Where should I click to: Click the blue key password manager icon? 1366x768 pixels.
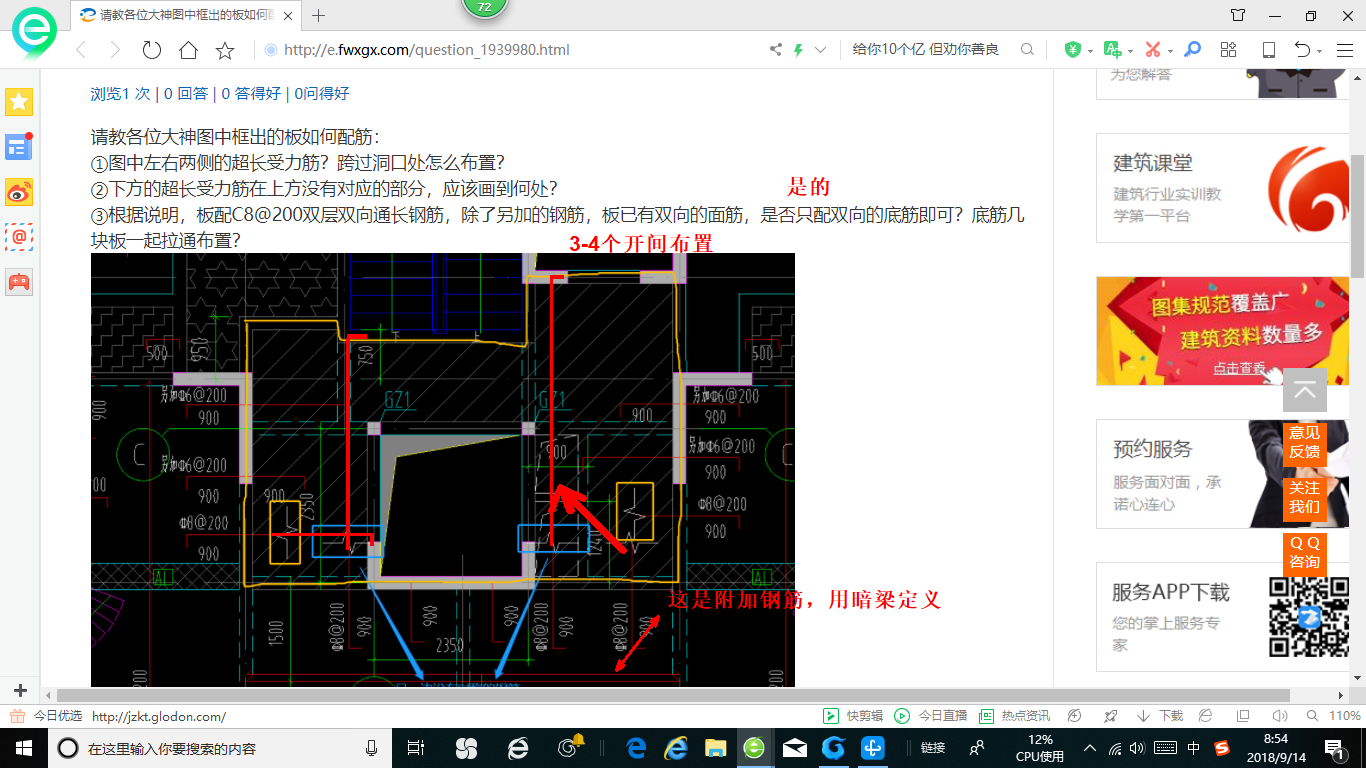click(1192, 49)
